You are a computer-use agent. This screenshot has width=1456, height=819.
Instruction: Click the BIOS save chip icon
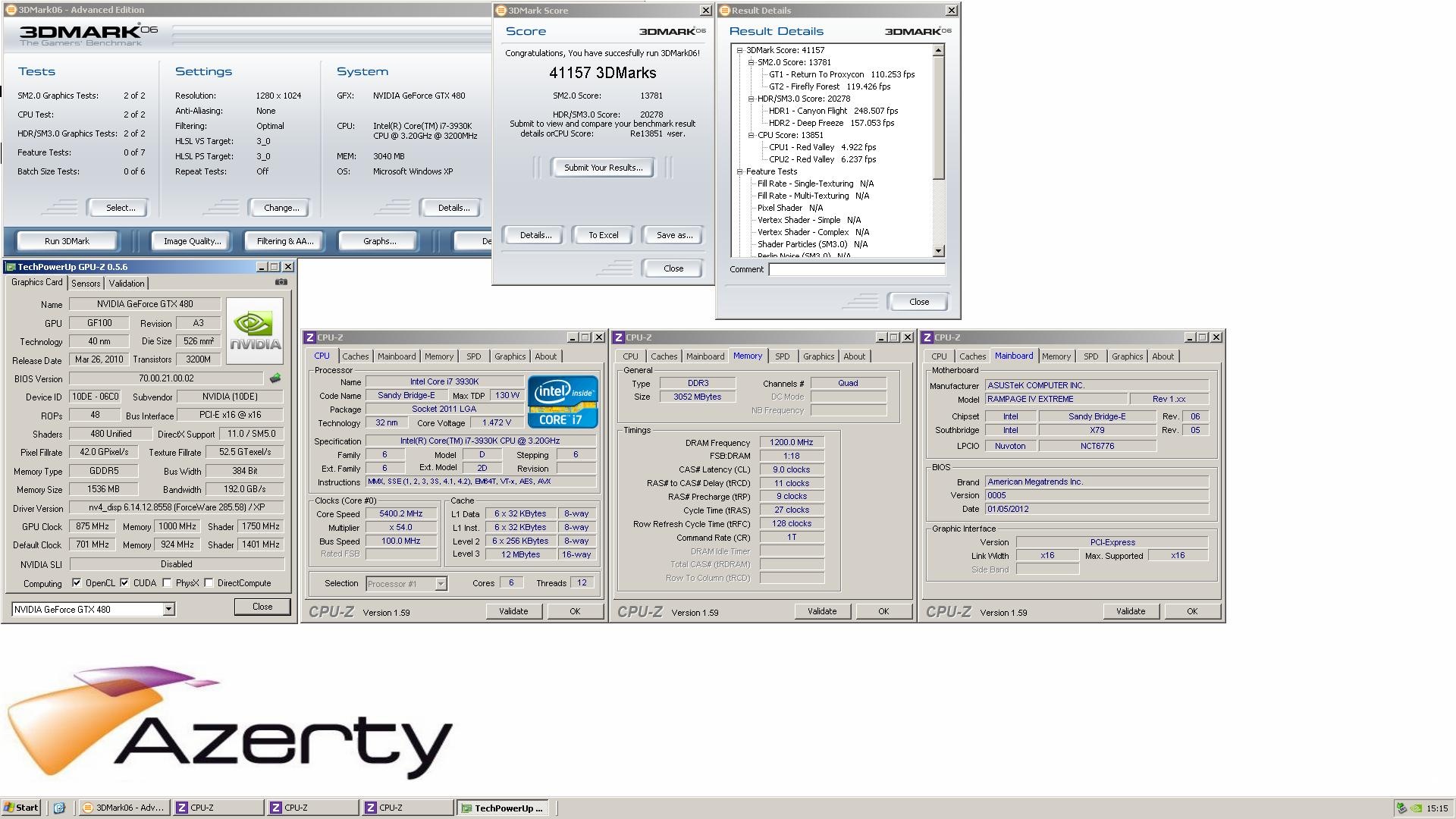(x=275, y=378)
